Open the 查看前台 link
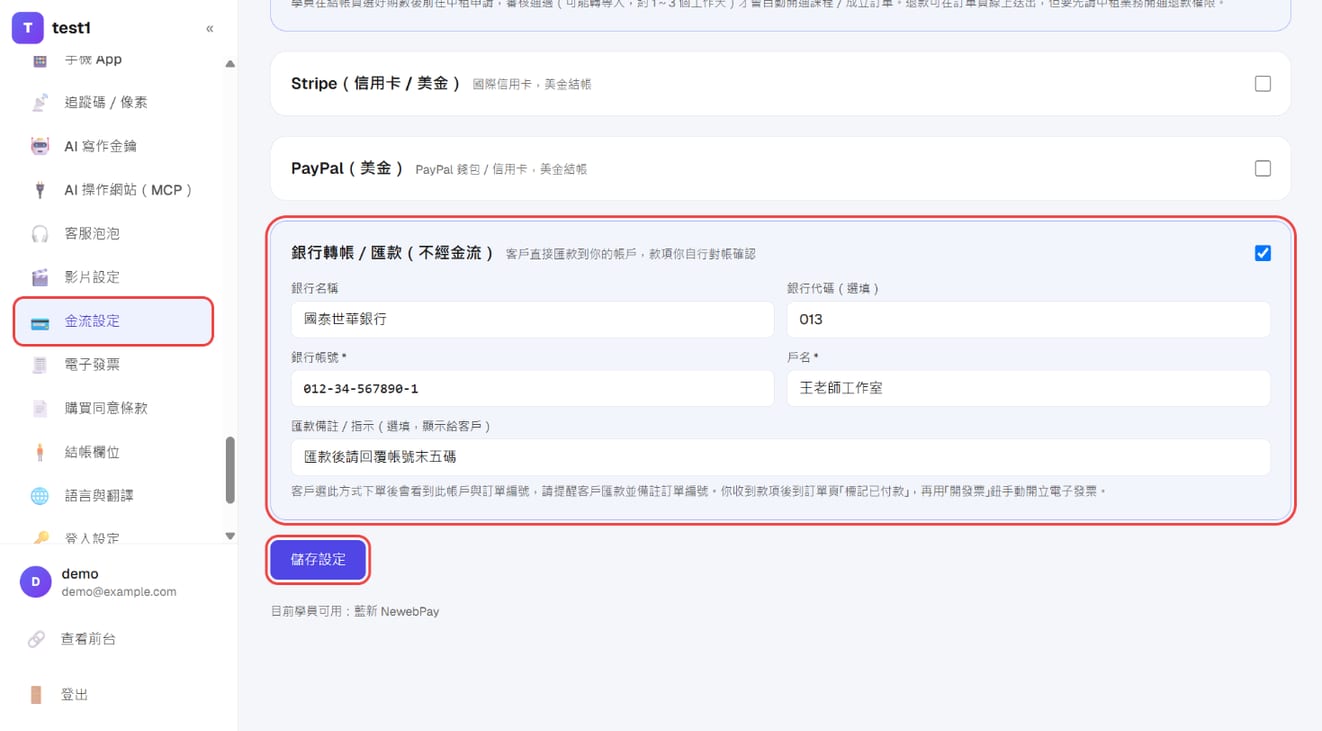Viewport: 1322px width, 731px height. [88, 639]
